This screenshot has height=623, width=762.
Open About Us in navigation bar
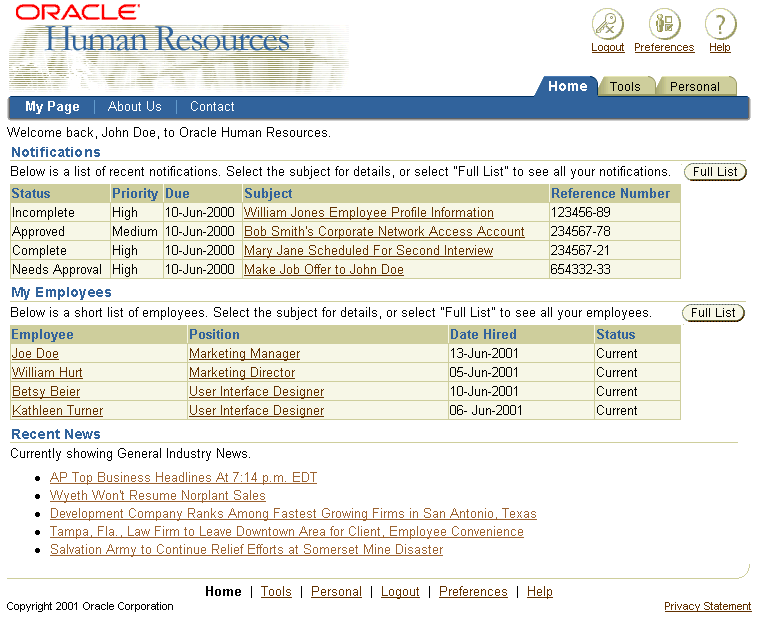[x=135, y=106]
